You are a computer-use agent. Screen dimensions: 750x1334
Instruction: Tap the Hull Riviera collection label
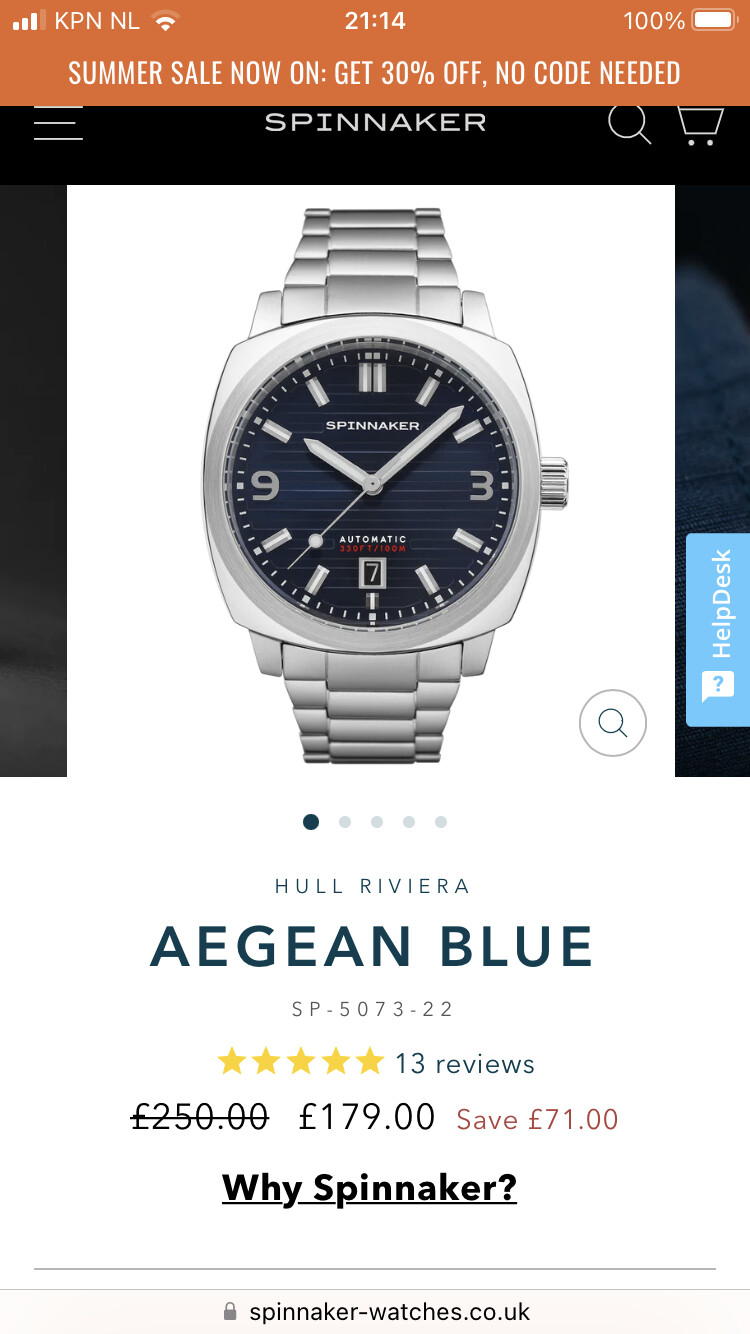[x=372, y=886]
